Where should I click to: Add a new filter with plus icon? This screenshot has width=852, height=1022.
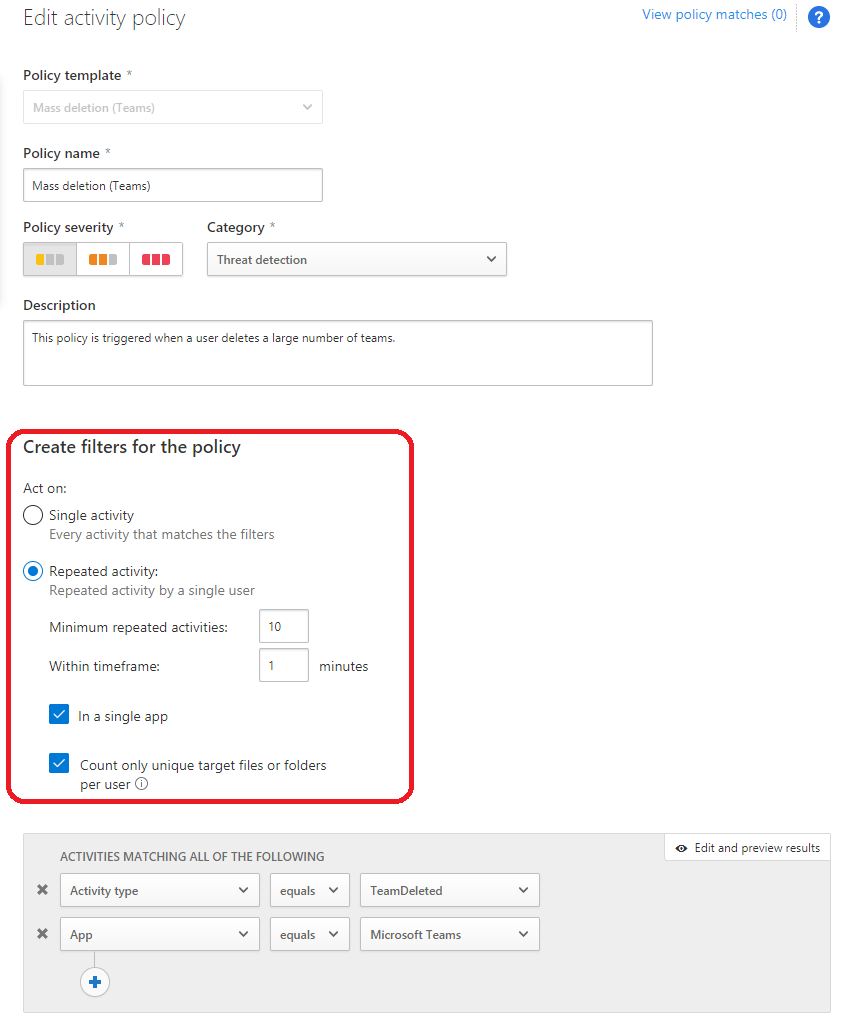(95, 982)
